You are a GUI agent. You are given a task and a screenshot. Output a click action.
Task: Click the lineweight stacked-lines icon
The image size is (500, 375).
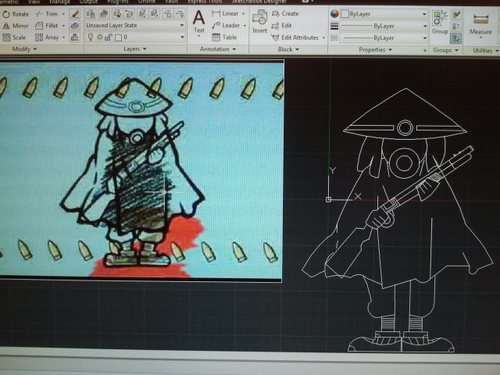(334, 26)
